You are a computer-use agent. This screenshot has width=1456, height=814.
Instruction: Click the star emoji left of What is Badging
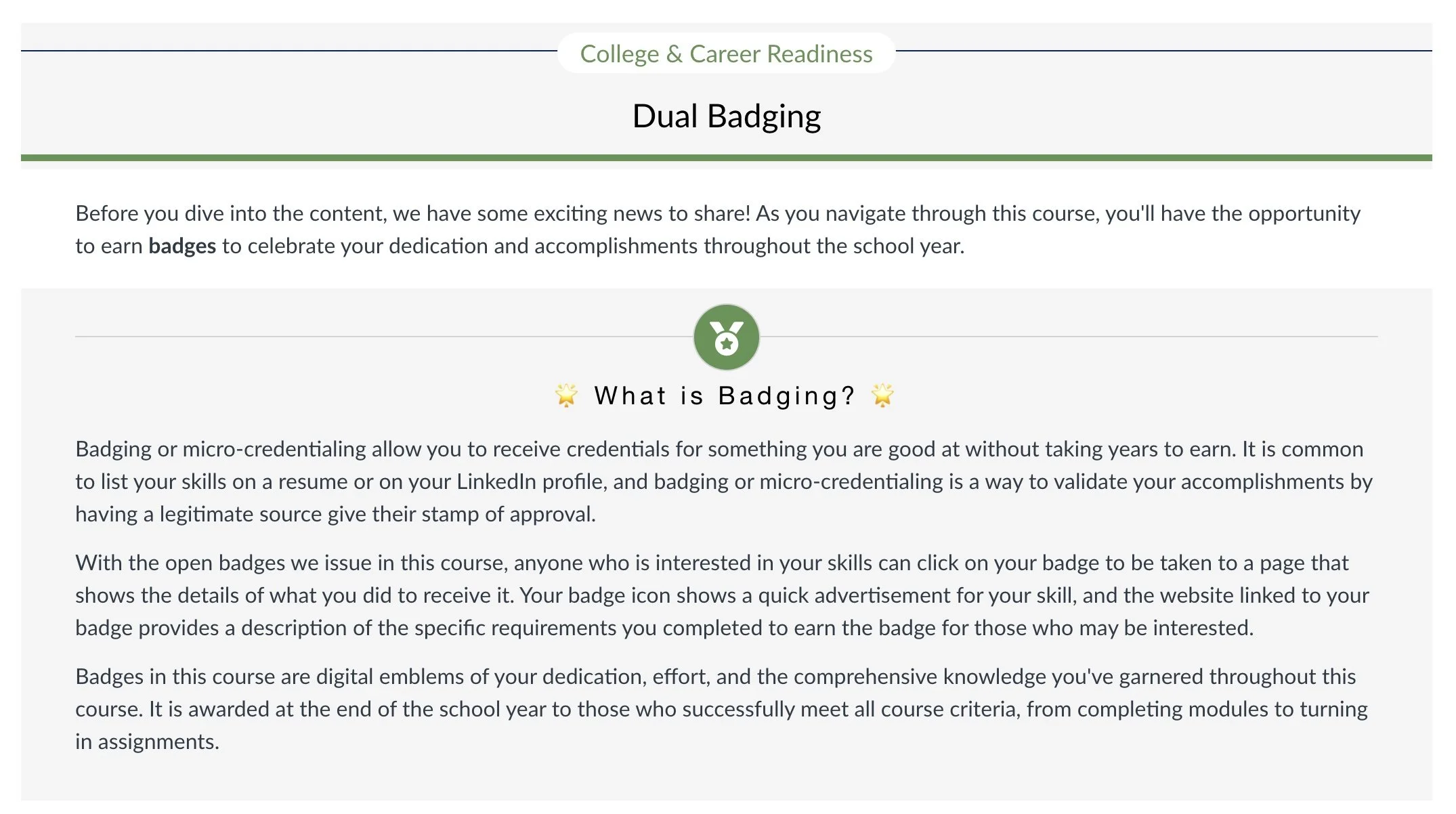coord(566,395)
